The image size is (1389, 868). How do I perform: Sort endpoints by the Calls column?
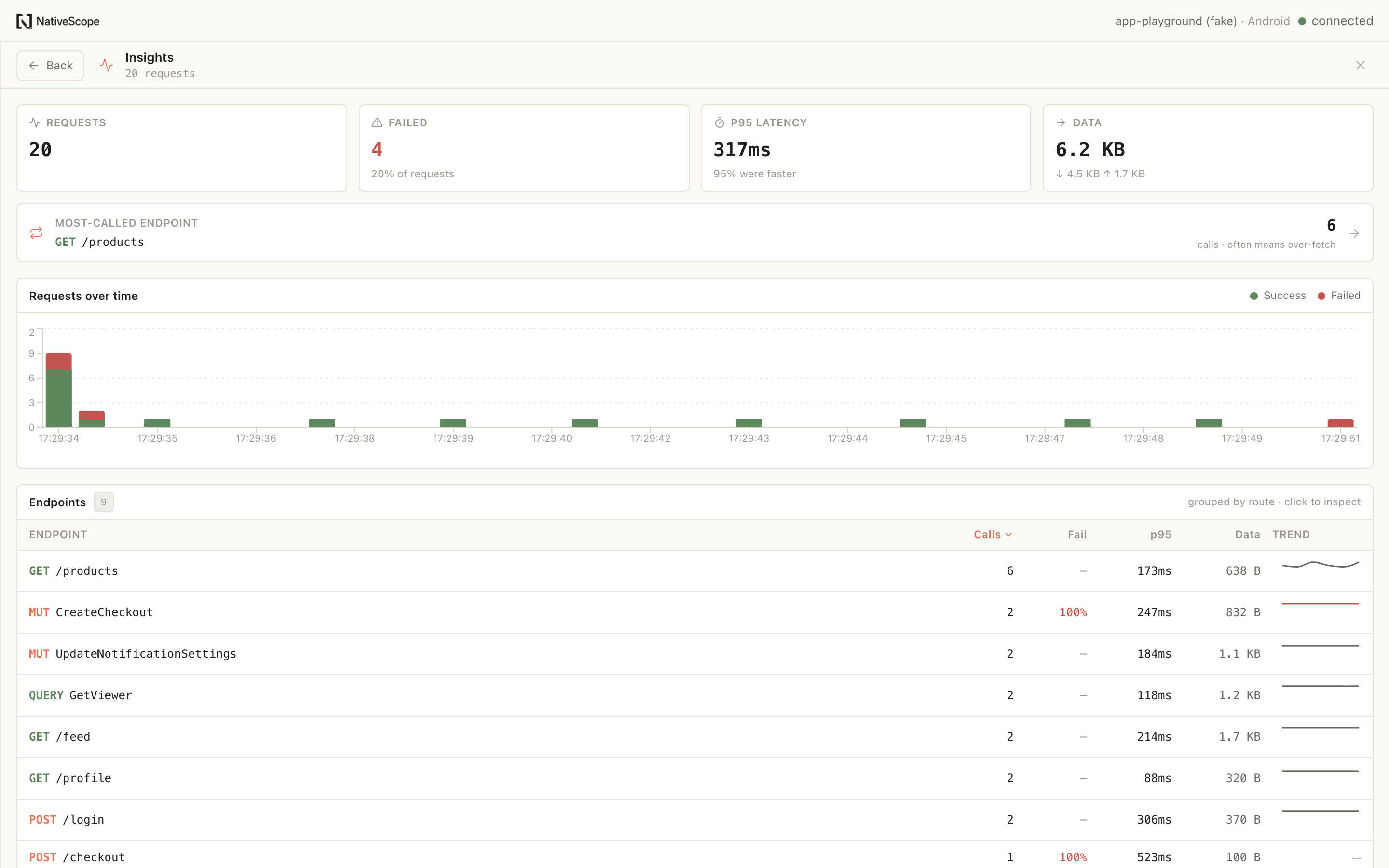pos(993,534)
